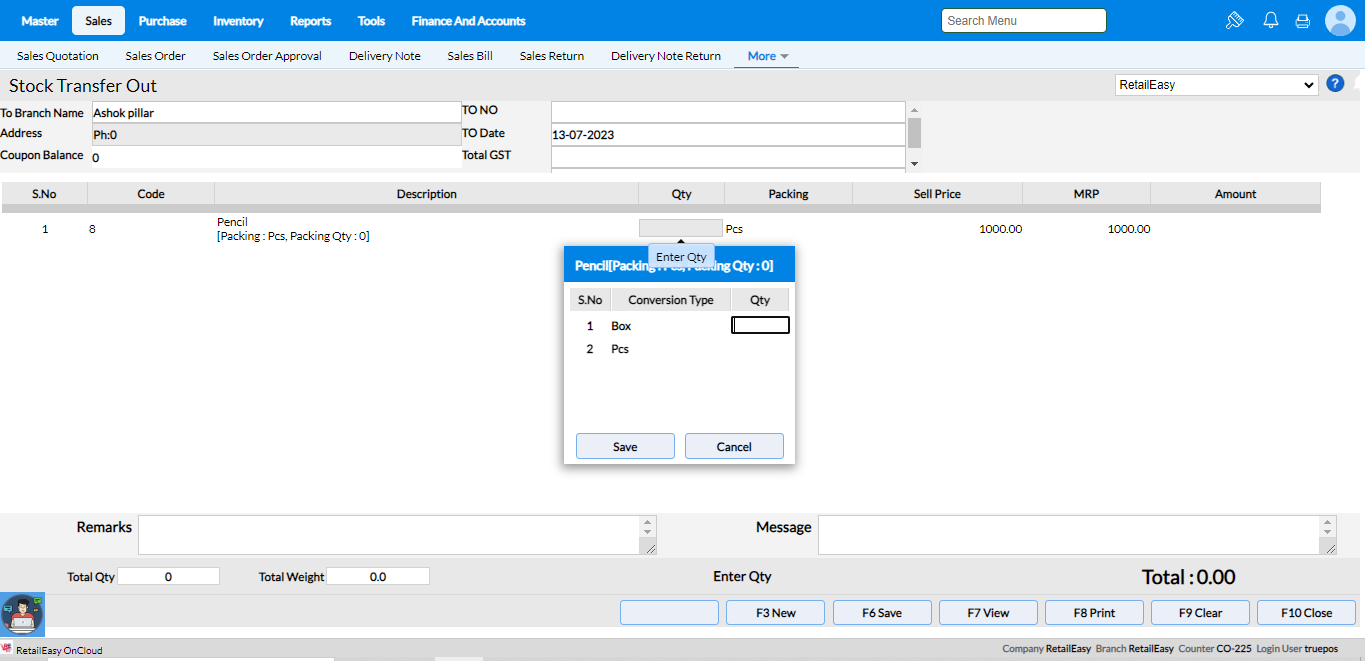
Task: Click the RetailEasy OnCloud logo icon
Action: click(7, 649)
